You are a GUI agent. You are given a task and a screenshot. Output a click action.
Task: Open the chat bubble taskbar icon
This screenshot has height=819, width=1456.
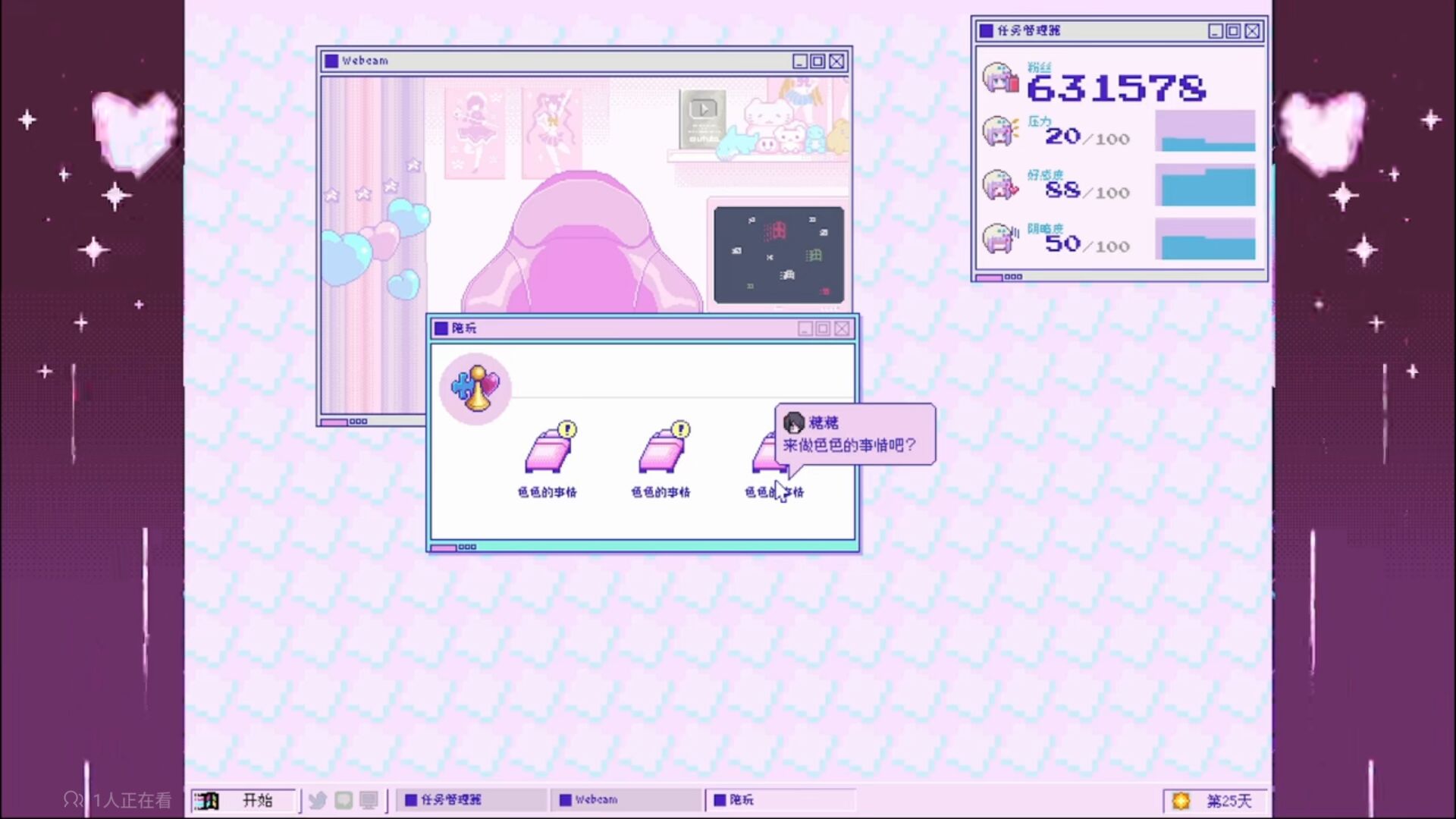(344, 800)
